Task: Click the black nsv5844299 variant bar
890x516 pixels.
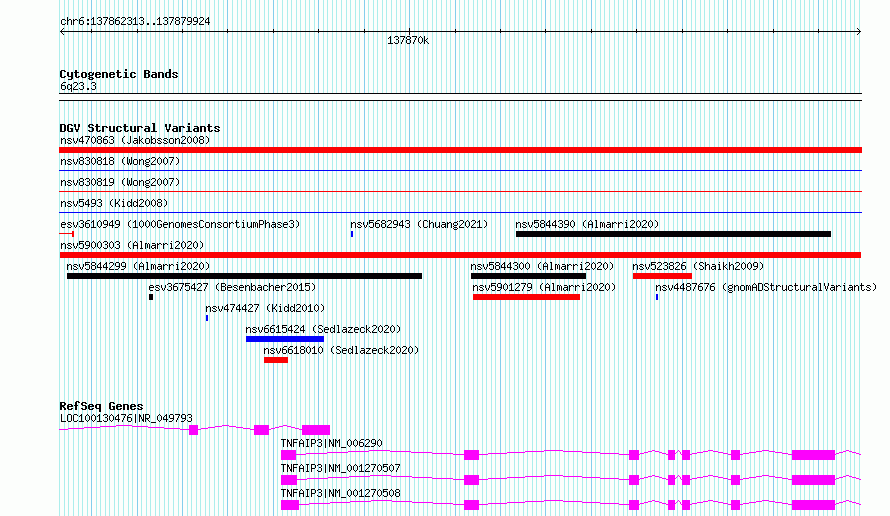Action: coord(244,276)
